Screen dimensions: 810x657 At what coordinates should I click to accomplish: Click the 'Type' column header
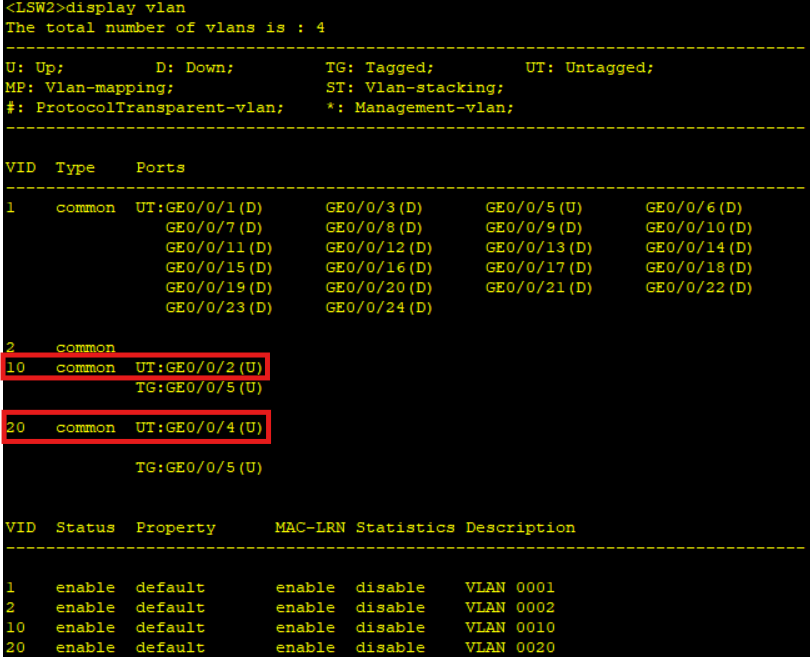click(75, 168)
